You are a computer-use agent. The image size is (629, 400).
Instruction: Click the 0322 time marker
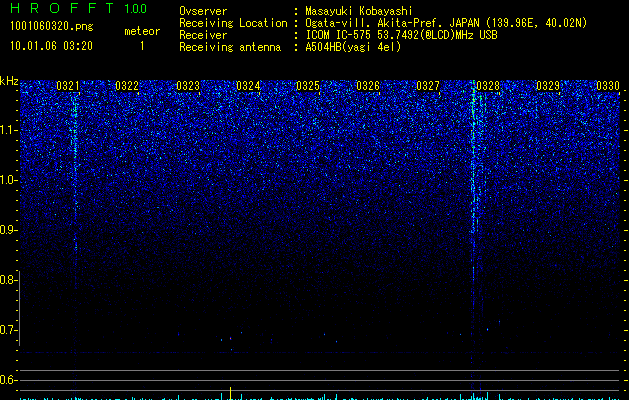(x=127, y=86)
